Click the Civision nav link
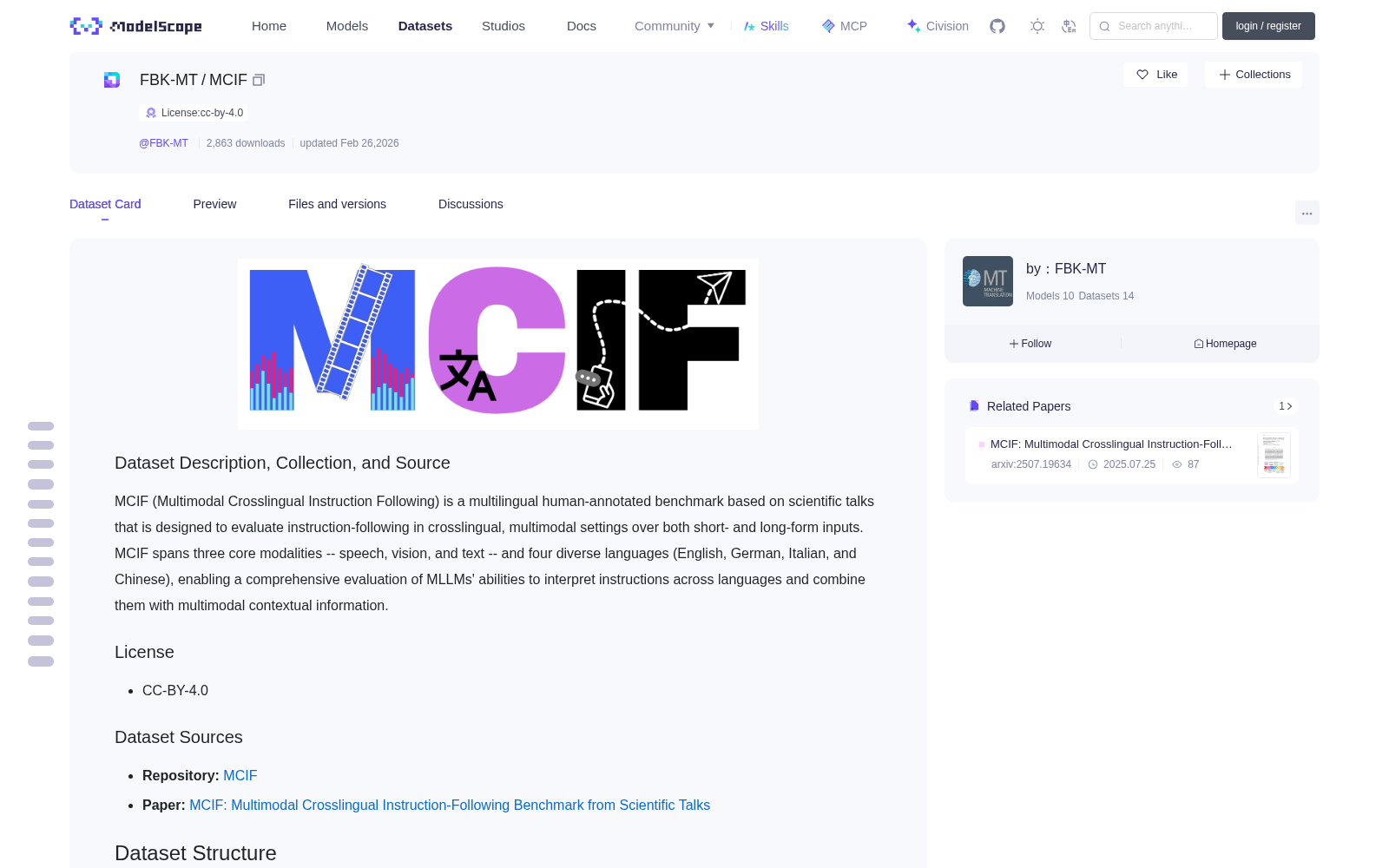The image size is (1389, 868). [x=938, y=26]
